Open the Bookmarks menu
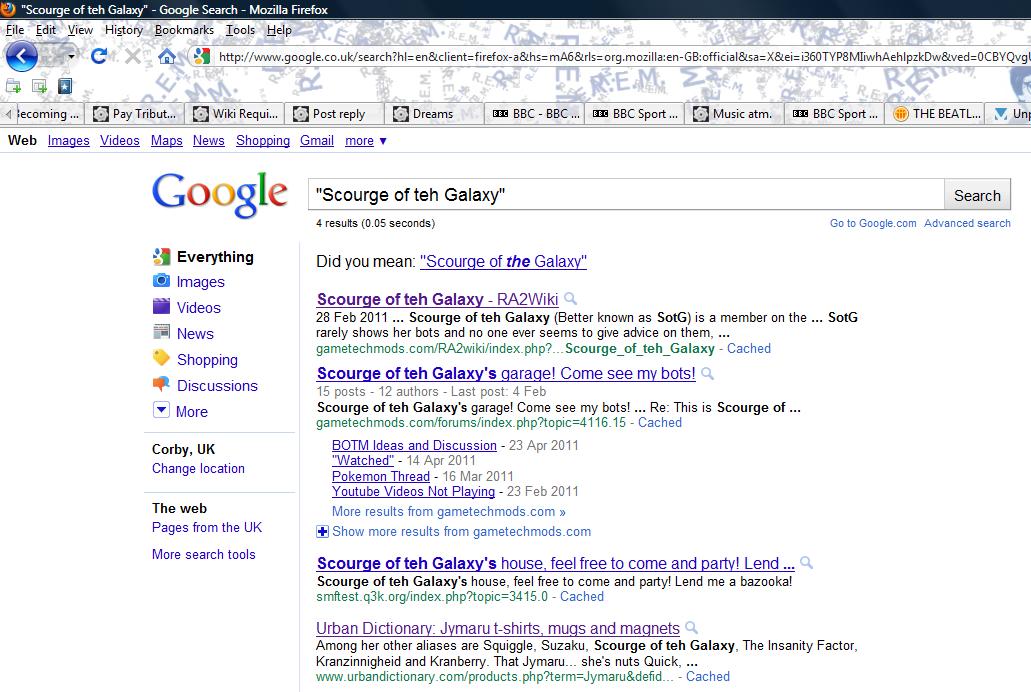The height and width of the screenshot is (692, 1031). (184, 30)
